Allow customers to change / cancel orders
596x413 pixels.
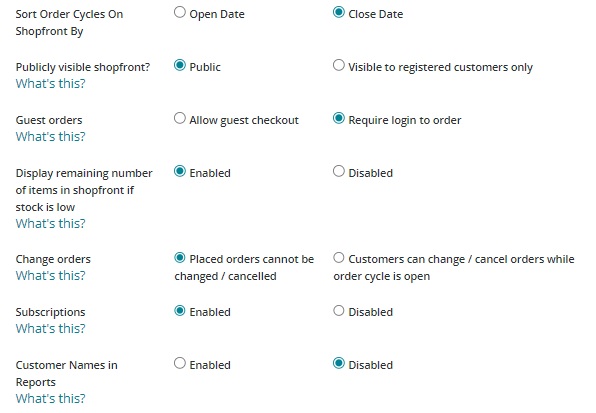339,258
